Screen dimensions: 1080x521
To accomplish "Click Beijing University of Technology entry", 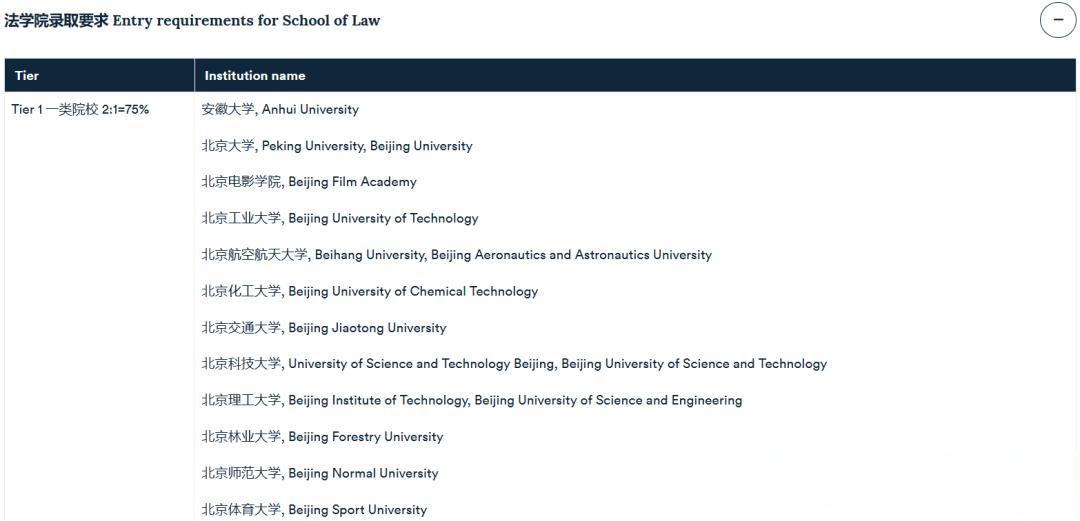I will pyautogui.click(x=340, y=218).
